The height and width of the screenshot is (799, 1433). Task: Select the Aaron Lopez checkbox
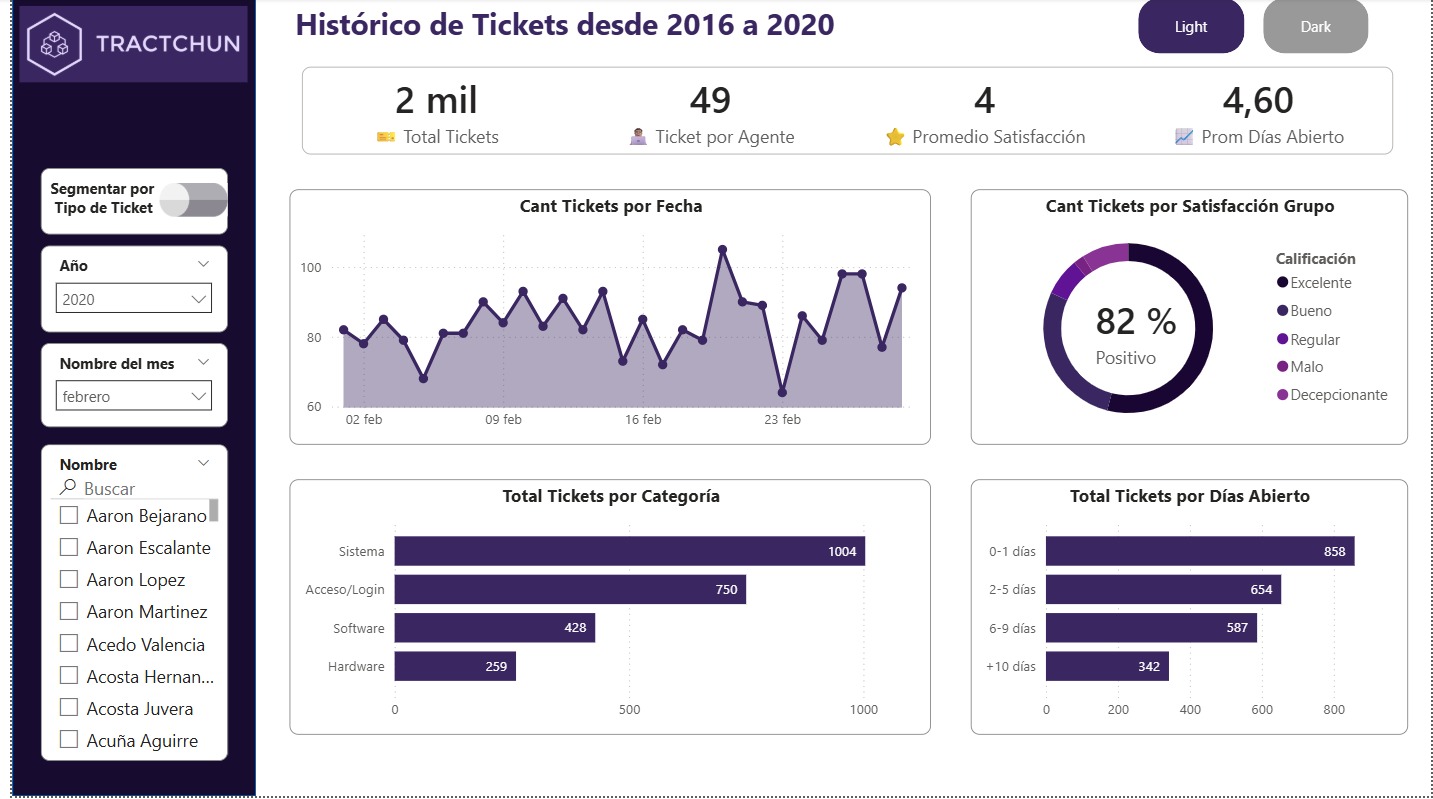pyautogui.click(x=69, y=580)
